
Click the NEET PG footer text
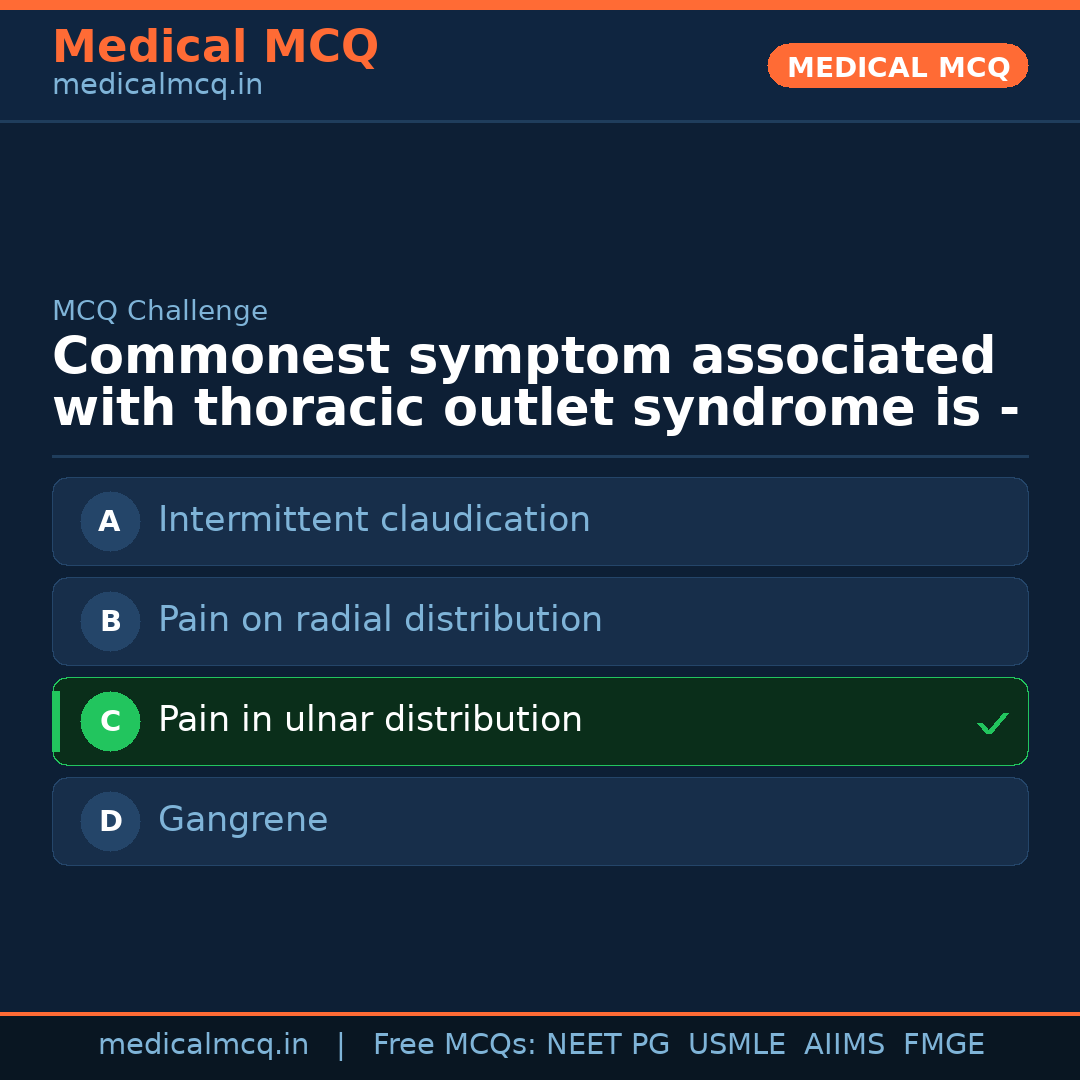pos(608,1045)
